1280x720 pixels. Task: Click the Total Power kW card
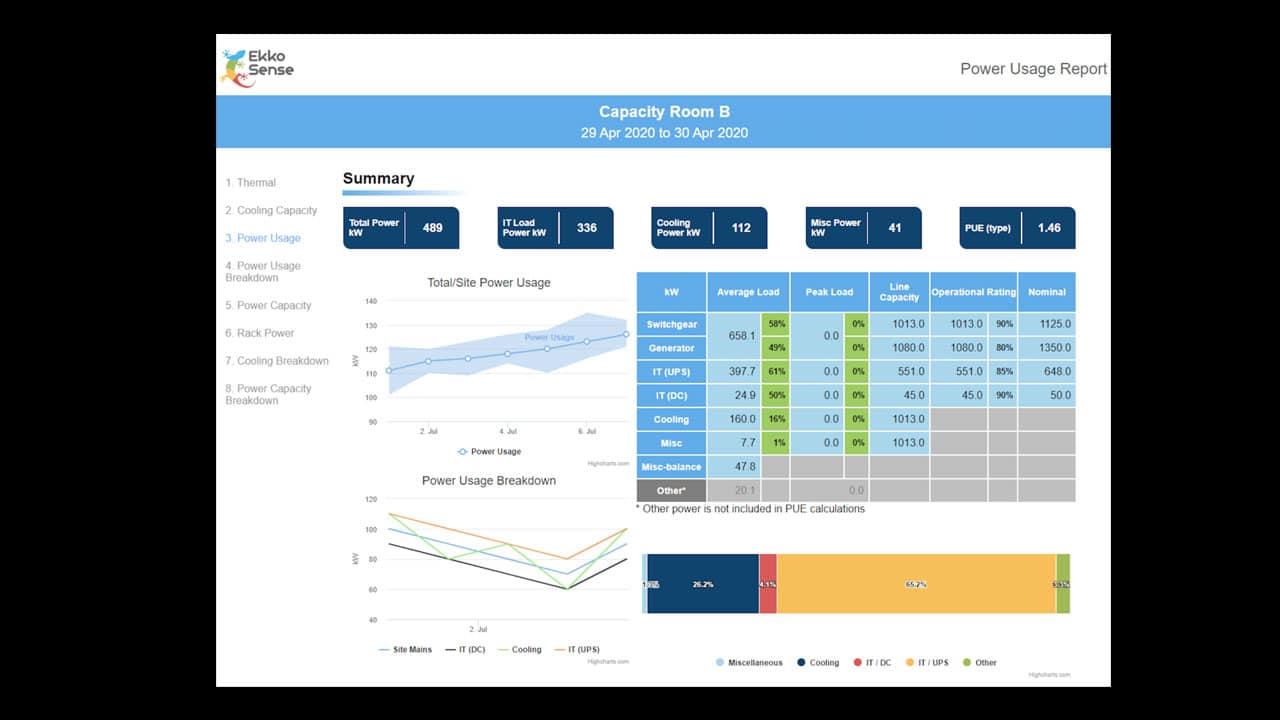401,228
